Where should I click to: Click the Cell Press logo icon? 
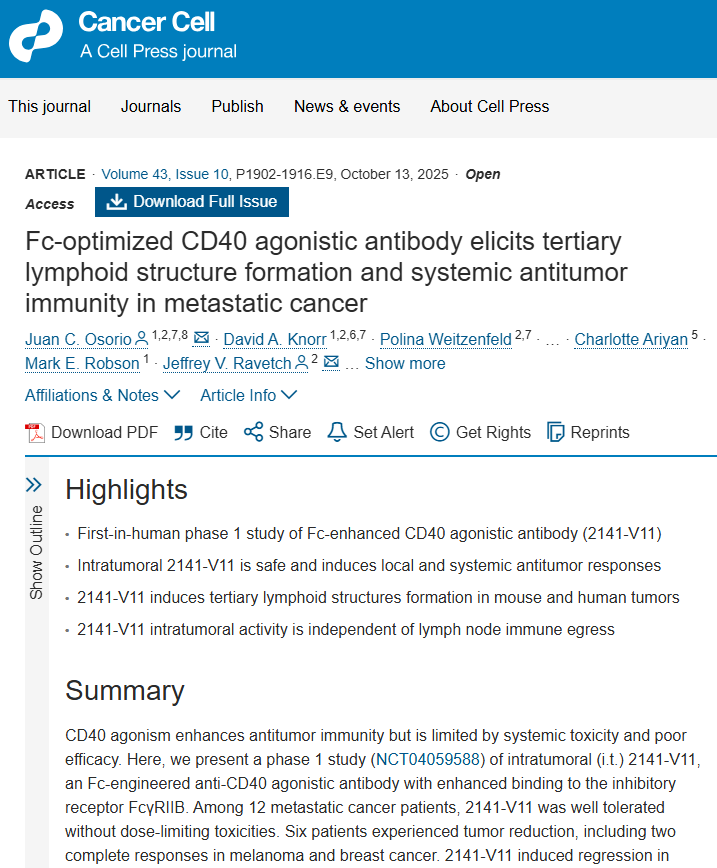coord(36,37)
